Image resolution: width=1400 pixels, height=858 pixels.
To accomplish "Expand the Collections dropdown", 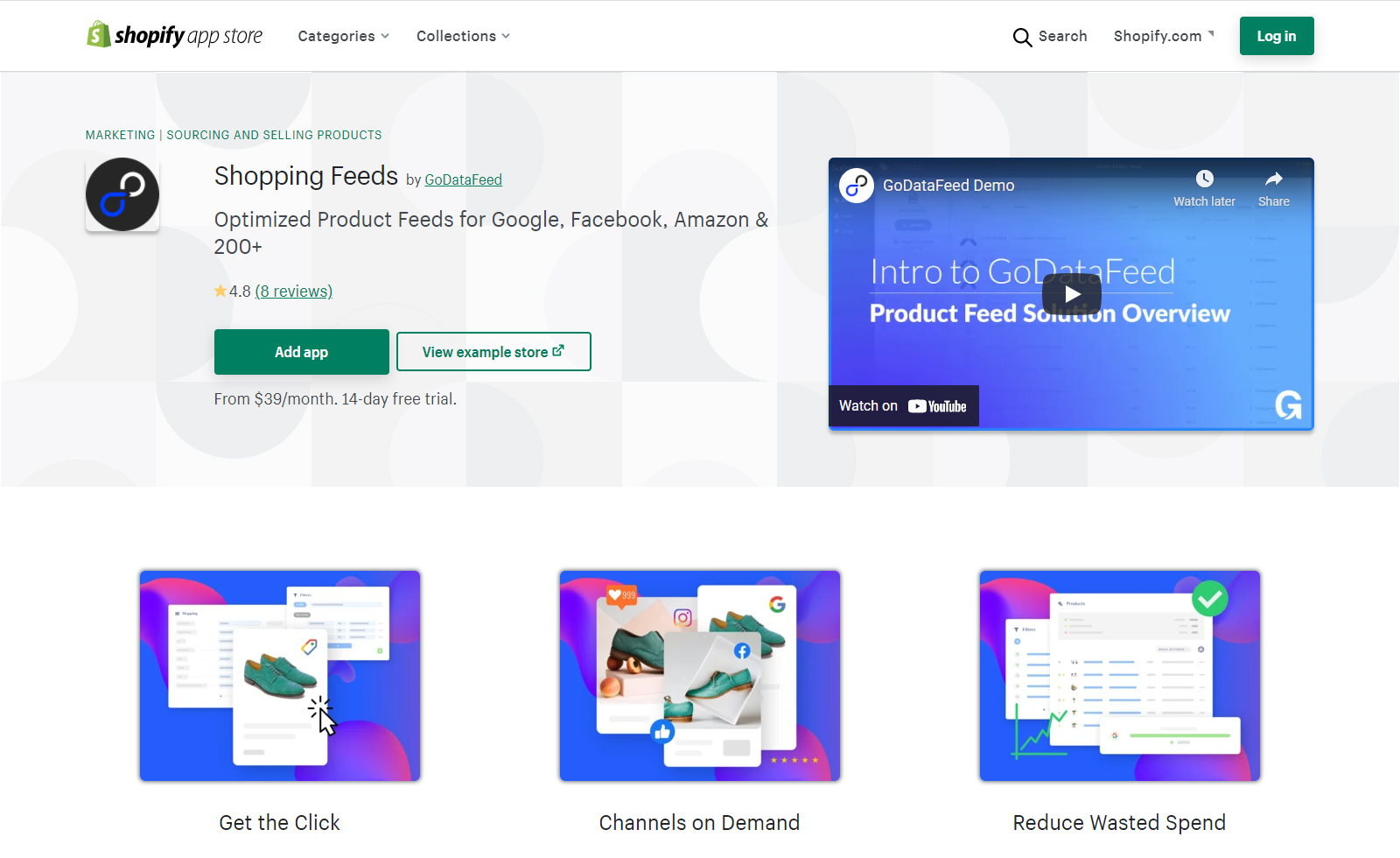I will [463, 36].
